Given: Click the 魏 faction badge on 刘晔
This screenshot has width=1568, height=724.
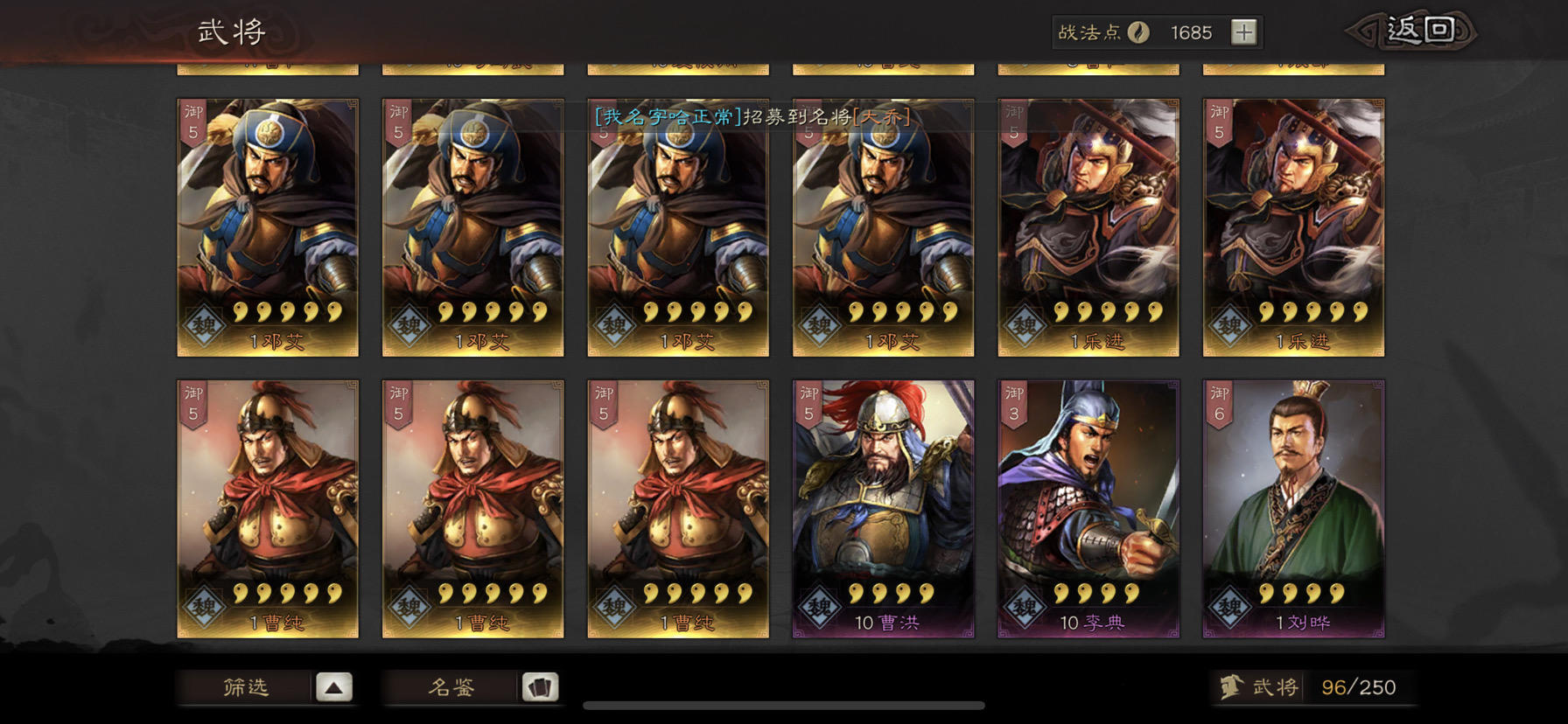Looking at the screenshot, I should tap(1230, 606).
